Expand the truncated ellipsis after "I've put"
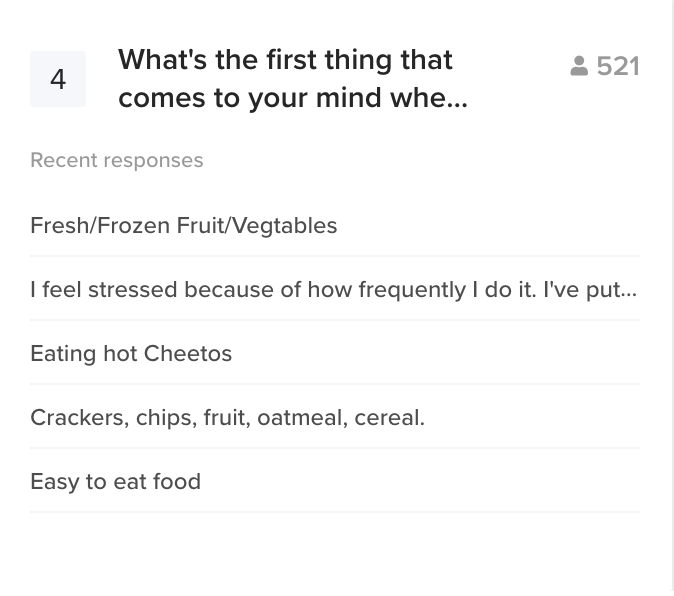674x596 pixels. click(x=629, y=292)
